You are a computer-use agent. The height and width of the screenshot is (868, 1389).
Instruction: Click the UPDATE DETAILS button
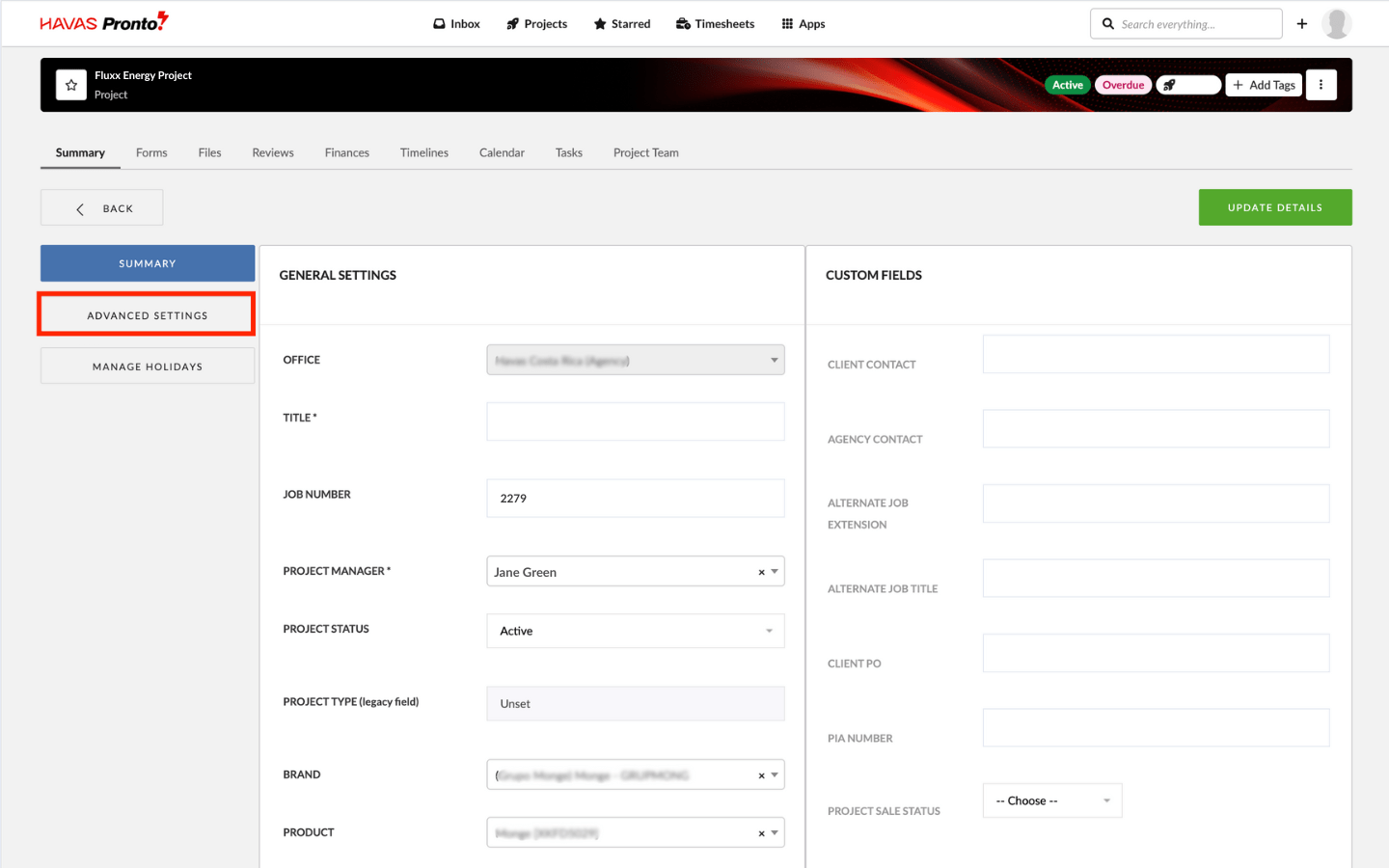coord(1275,207)
